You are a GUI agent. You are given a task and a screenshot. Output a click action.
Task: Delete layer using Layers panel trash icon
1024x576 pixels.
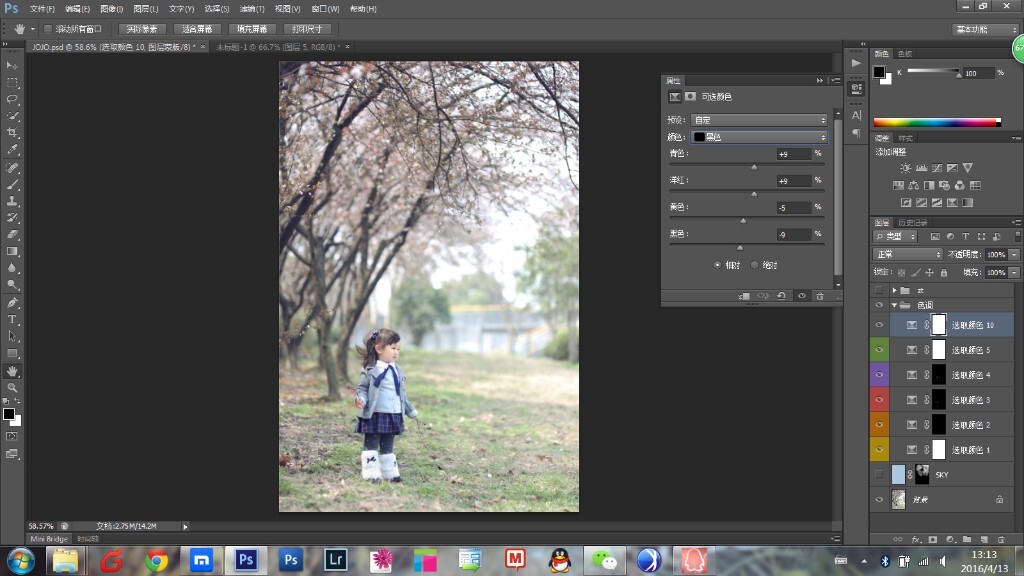click(1001, 539)
